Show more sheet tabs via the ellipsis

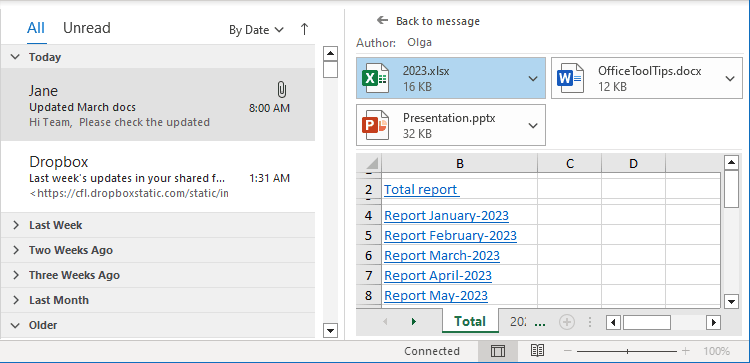click(540, 324)
